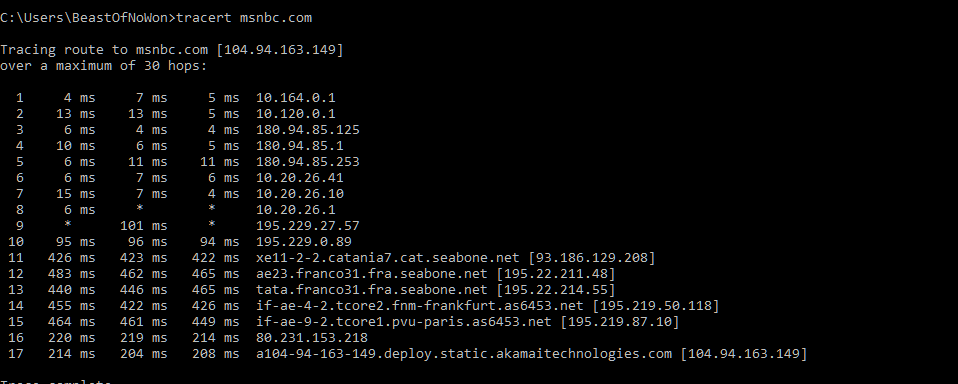This screenshot has height=384, width=958.
Task: Click the hop 16 address 80.231.153.218
Action: point(312,338)
